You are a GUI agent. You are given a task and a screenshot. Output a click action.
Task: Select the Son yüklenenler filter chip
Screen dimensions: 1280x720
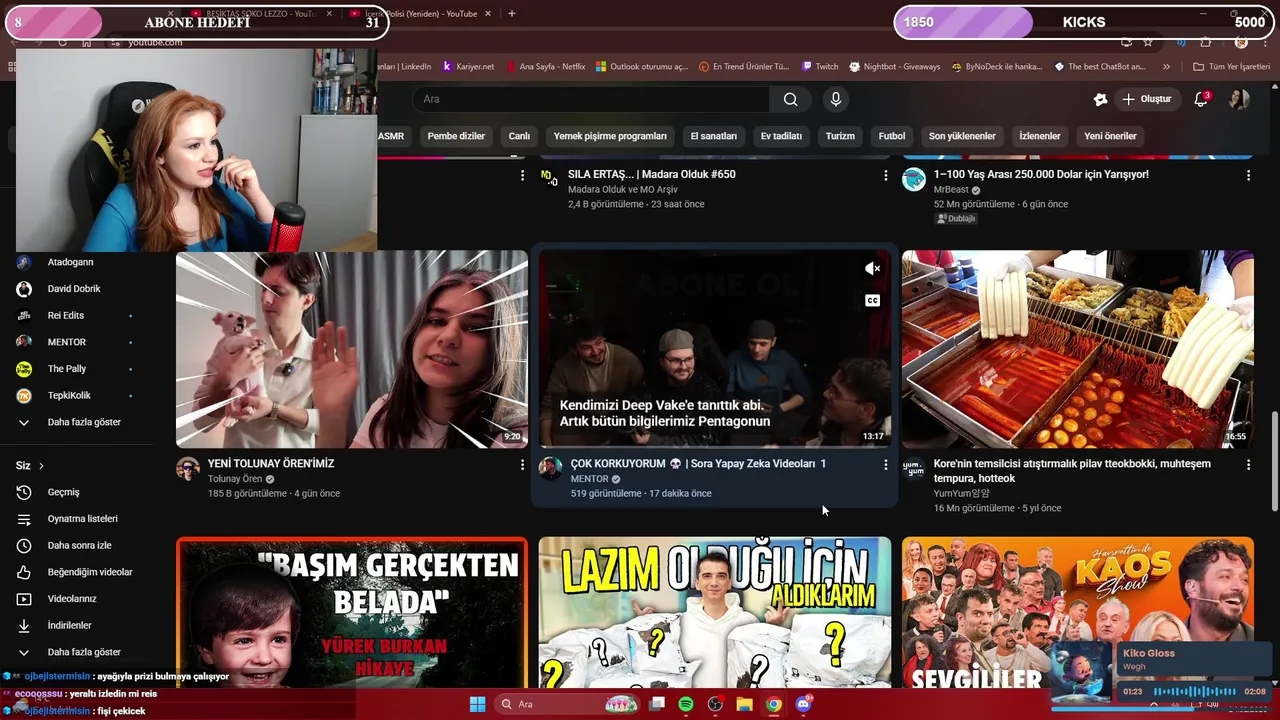tap(962, 136)
